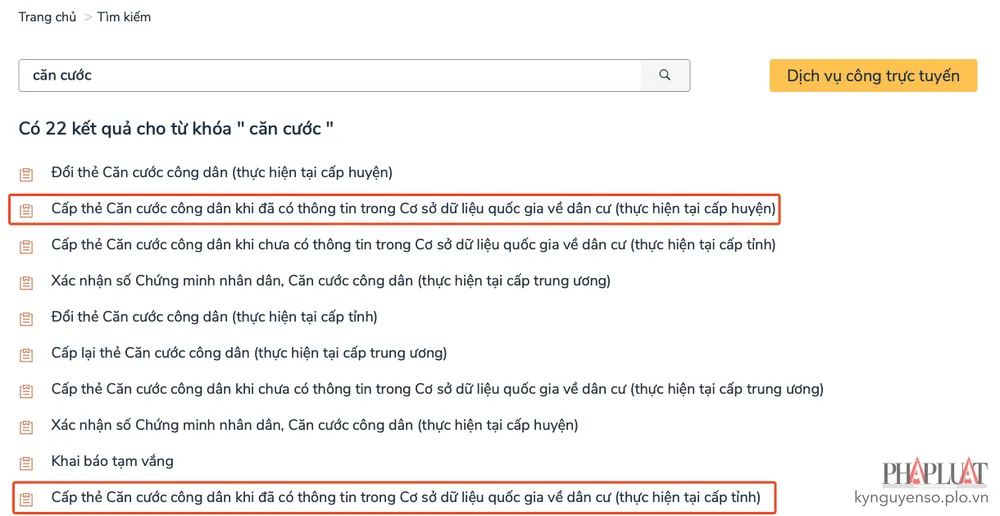Click document icon beside Cấp thẻ đã có thông tin cấp huyện
The height and width of the screenshot is (516, 1000).
pyautogui.click(x=26, y=210)
